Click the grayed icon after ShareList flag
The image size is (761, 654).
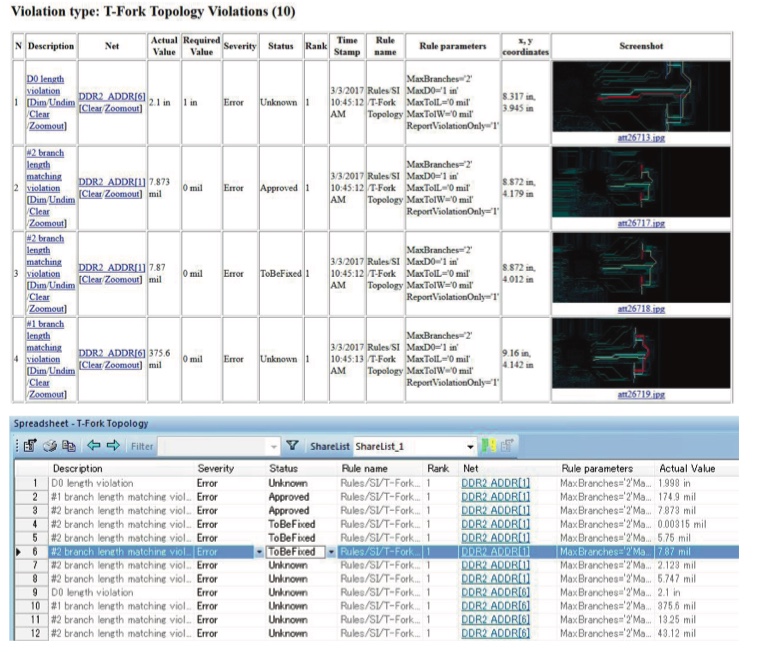(x=507, y=445)
